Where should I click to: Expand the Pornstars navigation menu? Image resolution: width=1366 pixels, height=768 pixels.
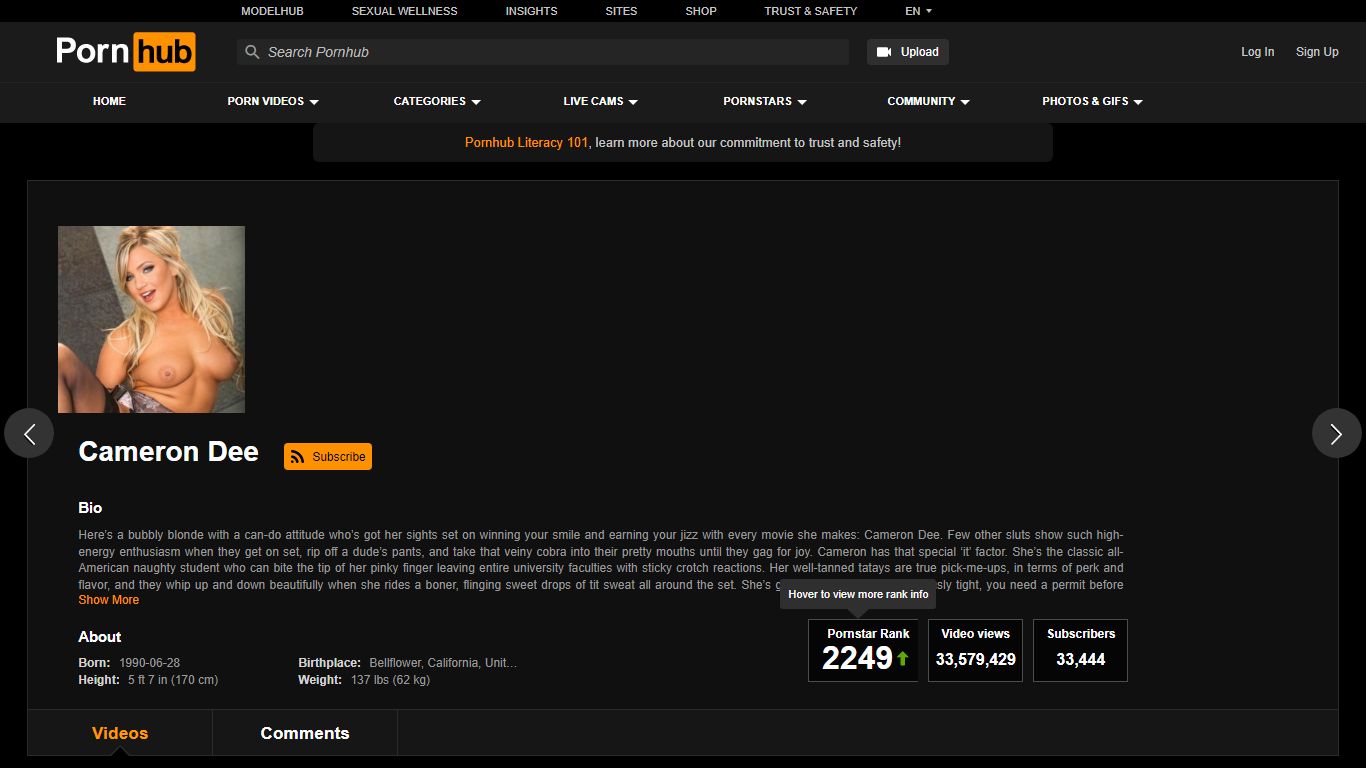click(765, 101)
